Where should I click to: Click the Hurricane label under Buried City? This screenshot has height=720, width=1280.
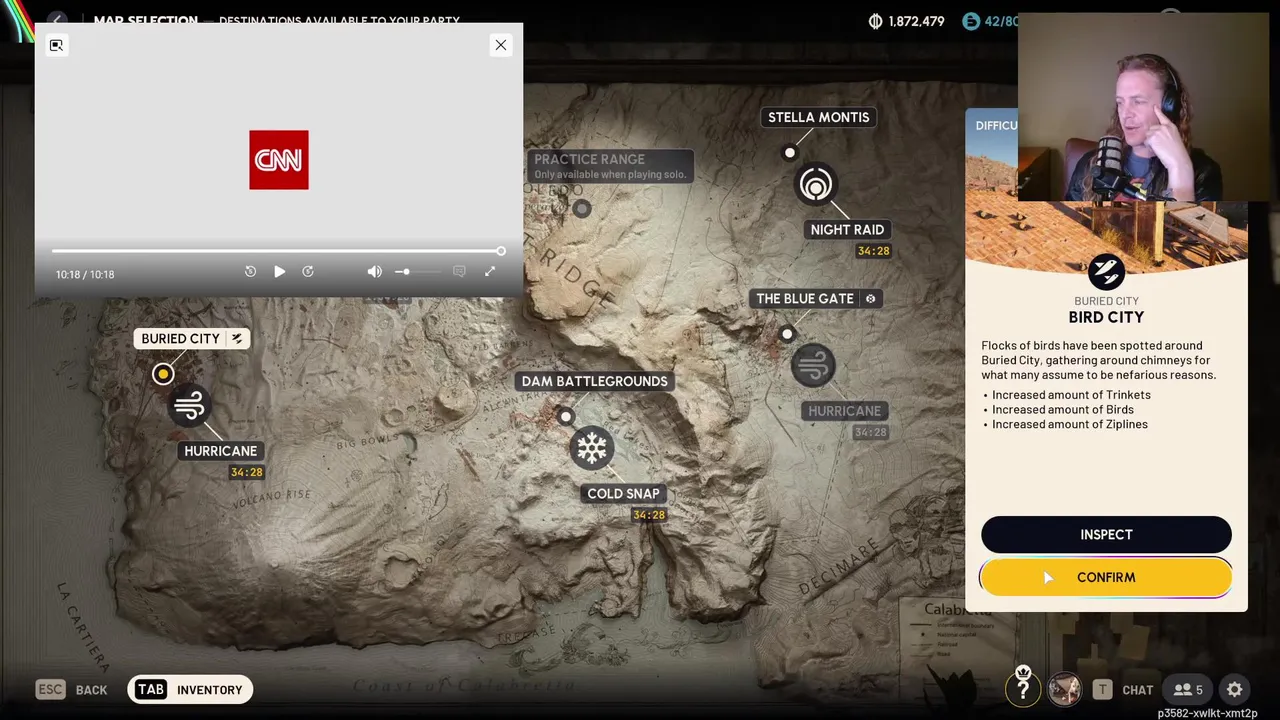point(220,451)
